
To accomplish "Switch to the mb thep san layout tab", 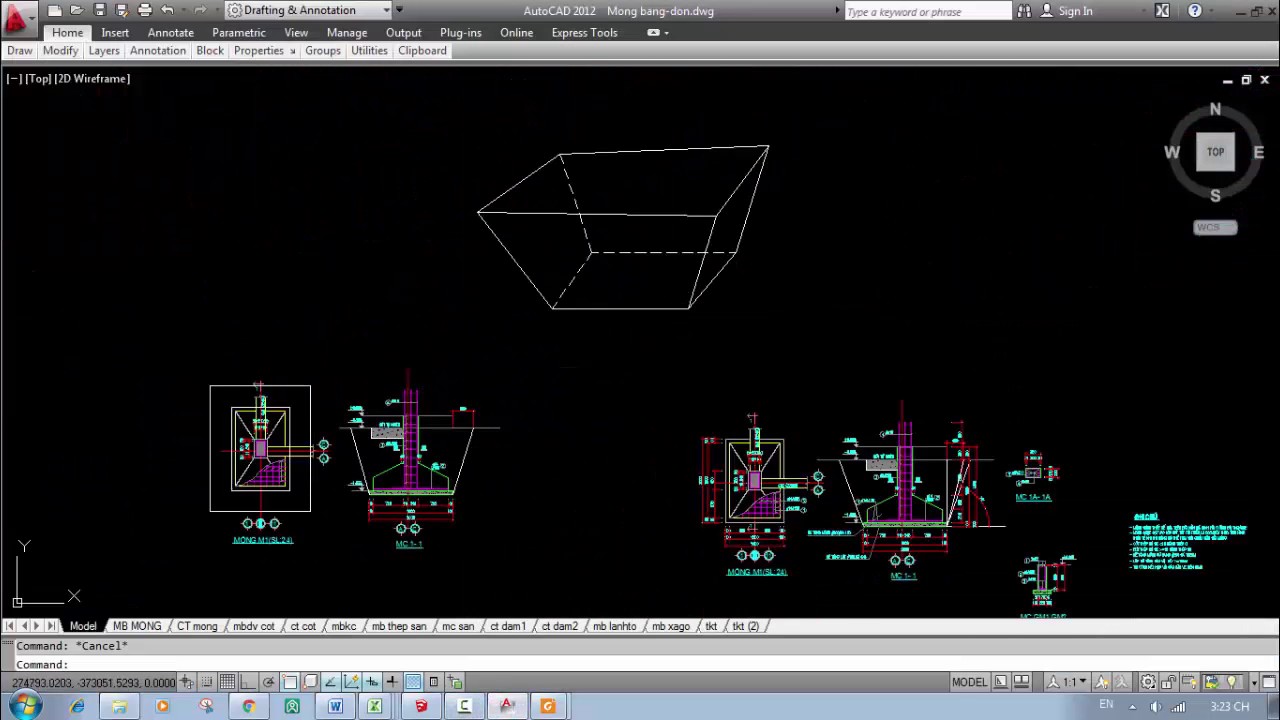I will (x=399, y=626).
